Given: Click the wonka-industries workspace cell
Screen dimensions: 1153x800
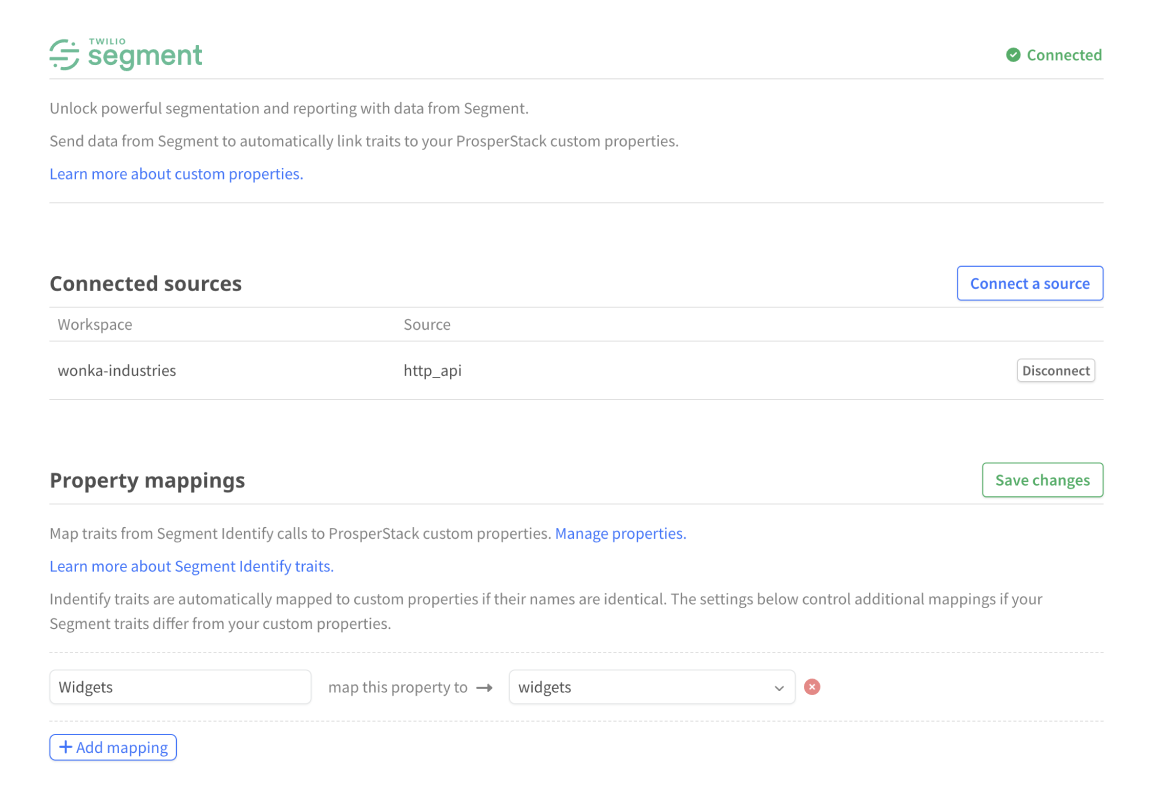Looking at the screenshot, I should [117, 371].
